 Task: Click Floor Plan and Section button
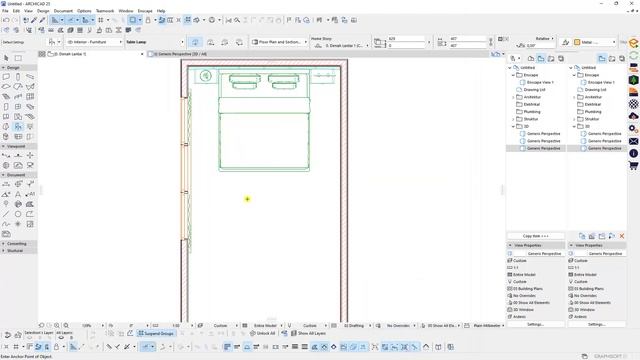279,42
